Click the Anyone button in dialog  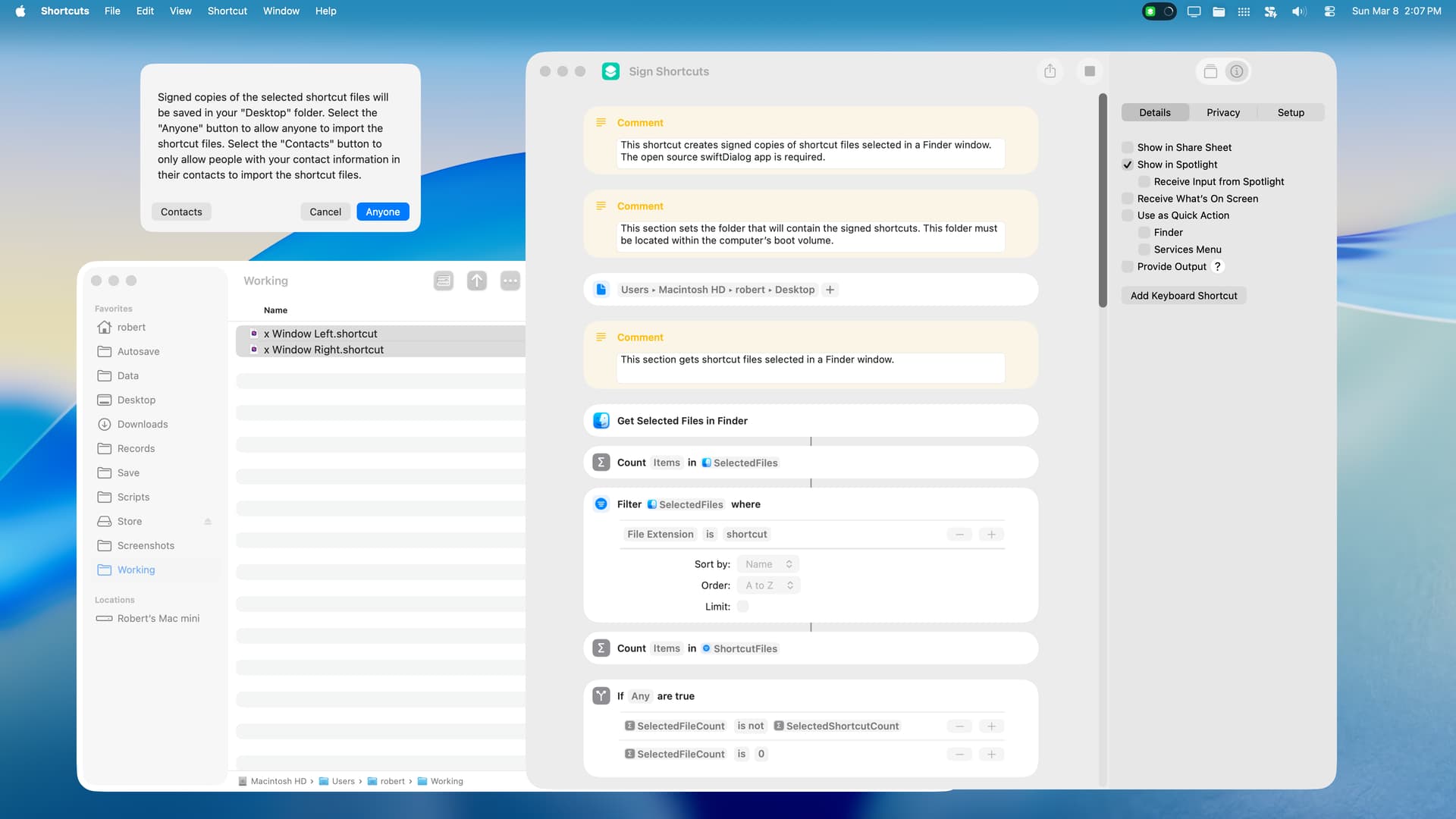(382, 212)
